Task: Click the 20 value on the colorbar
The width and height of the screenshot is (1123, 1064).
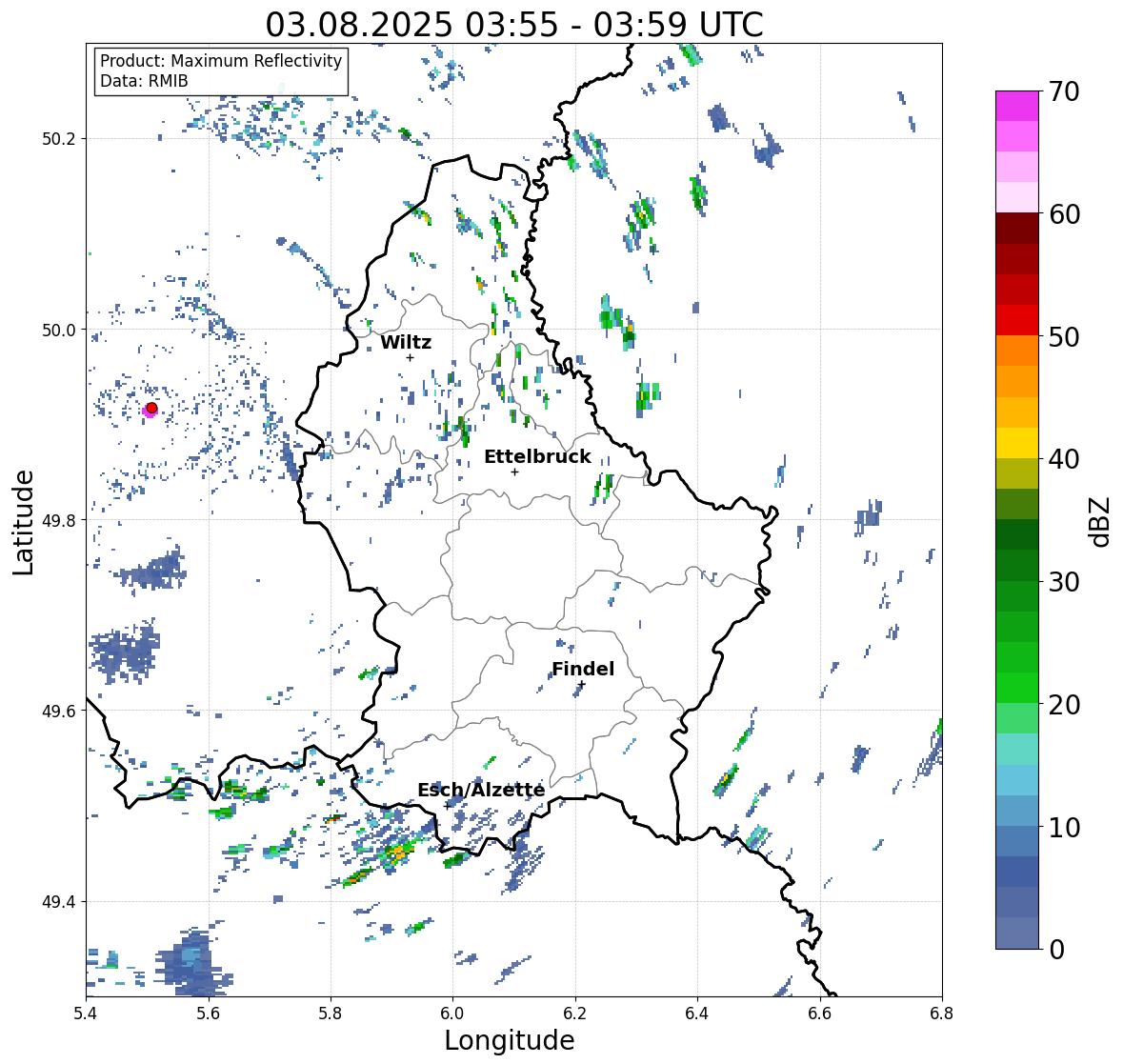Action: 1064,705
